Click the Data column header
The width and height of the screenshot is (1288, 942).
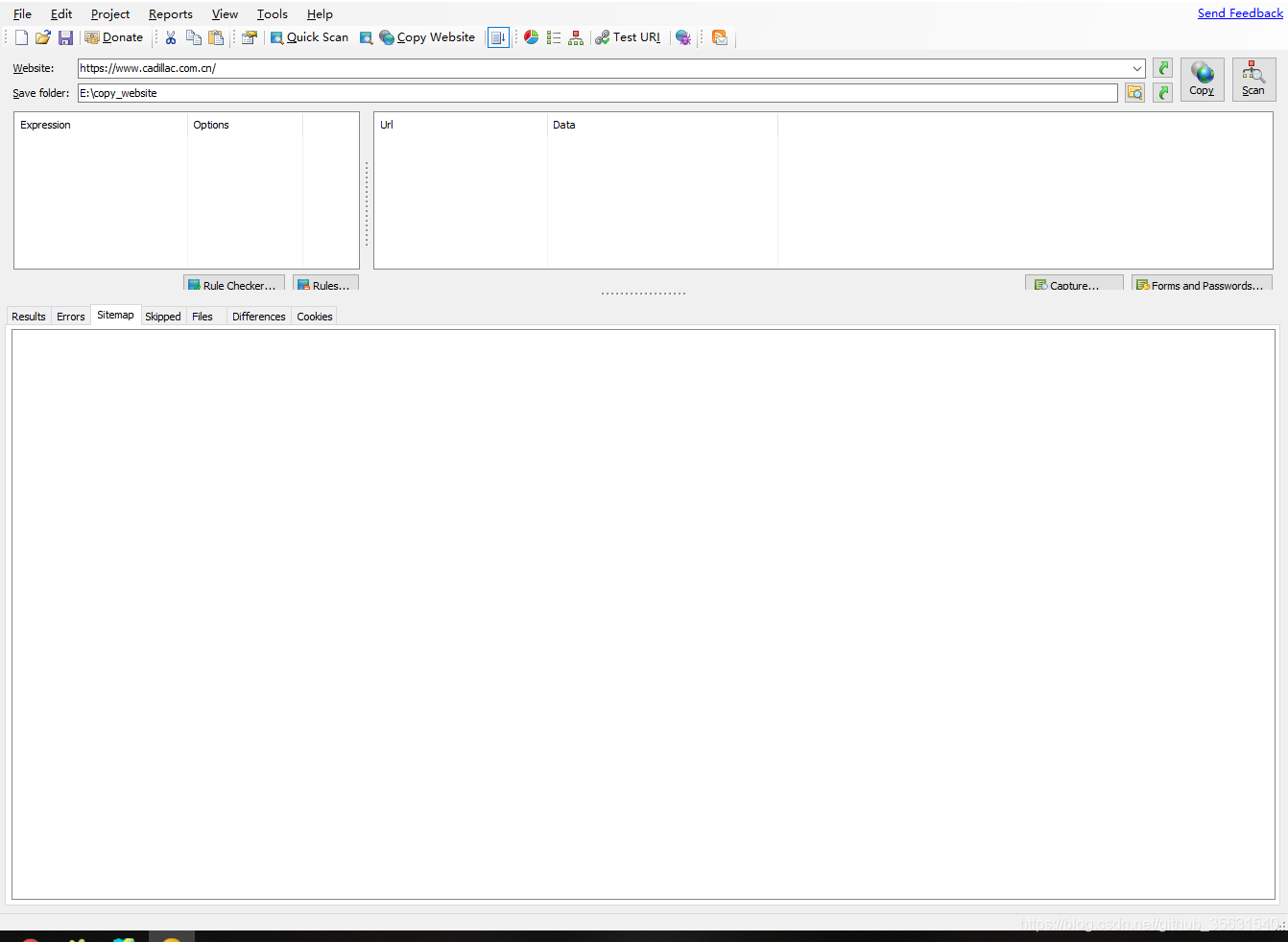pyautogui.click(x=662, y=125)
